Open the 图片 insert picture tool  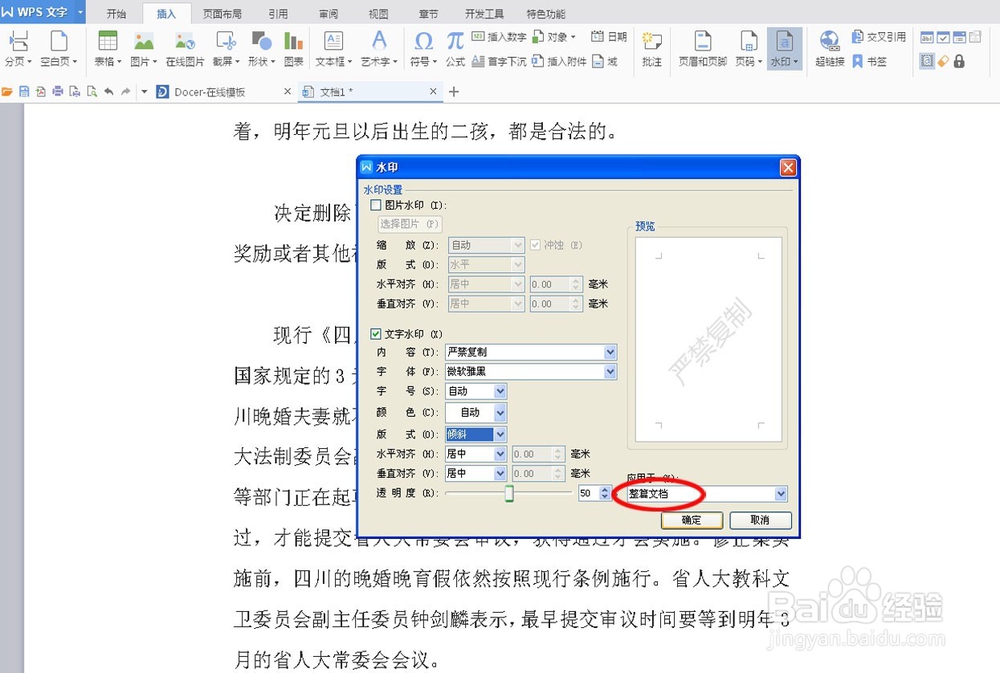[145, 47]
